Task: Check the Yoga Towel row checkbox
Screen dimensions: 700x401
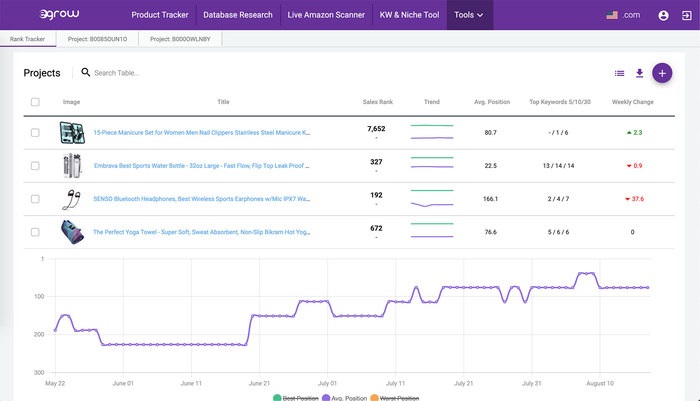Action: 35,232
